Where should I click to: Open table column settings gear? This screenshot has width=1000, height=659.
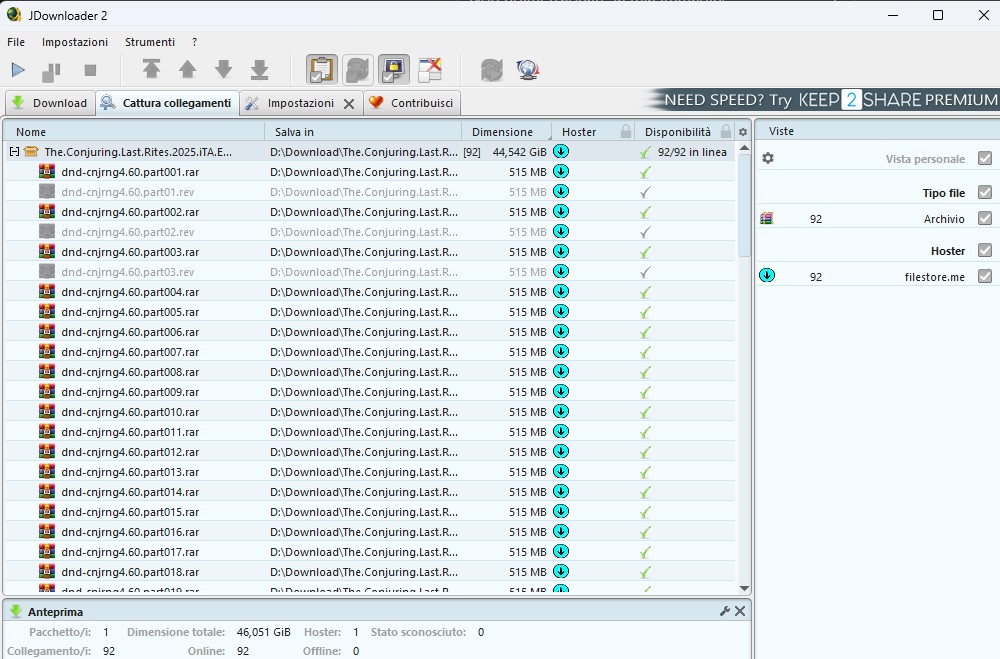coord(743,132)
